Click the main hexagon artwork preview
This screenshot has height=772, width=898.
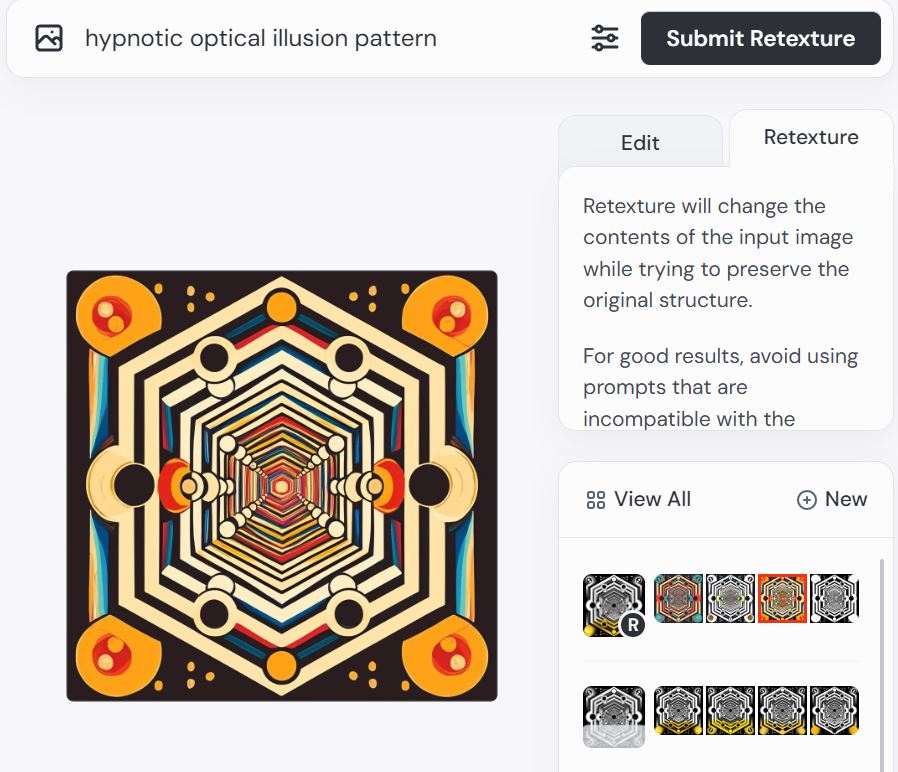(282, 486)
